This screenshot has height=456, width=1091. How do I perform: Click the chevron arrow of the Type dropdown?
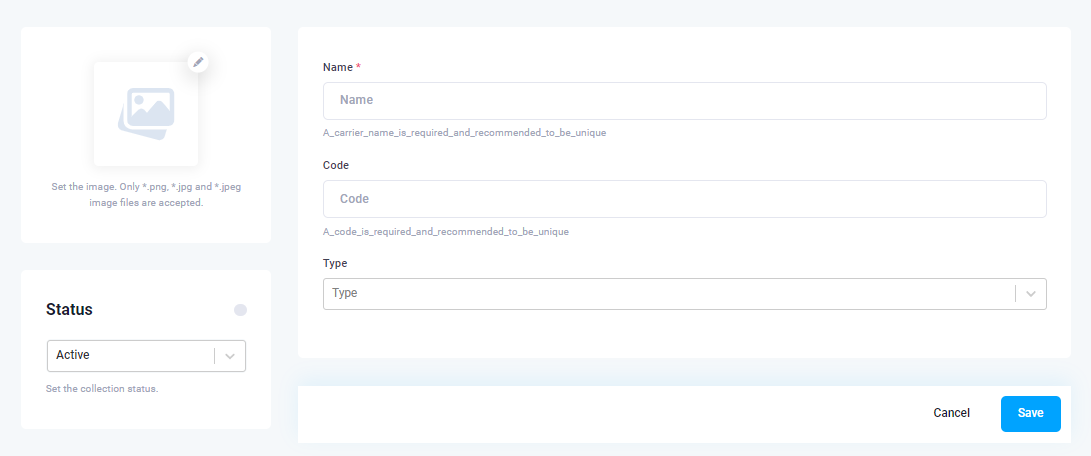click(1031, 294)
